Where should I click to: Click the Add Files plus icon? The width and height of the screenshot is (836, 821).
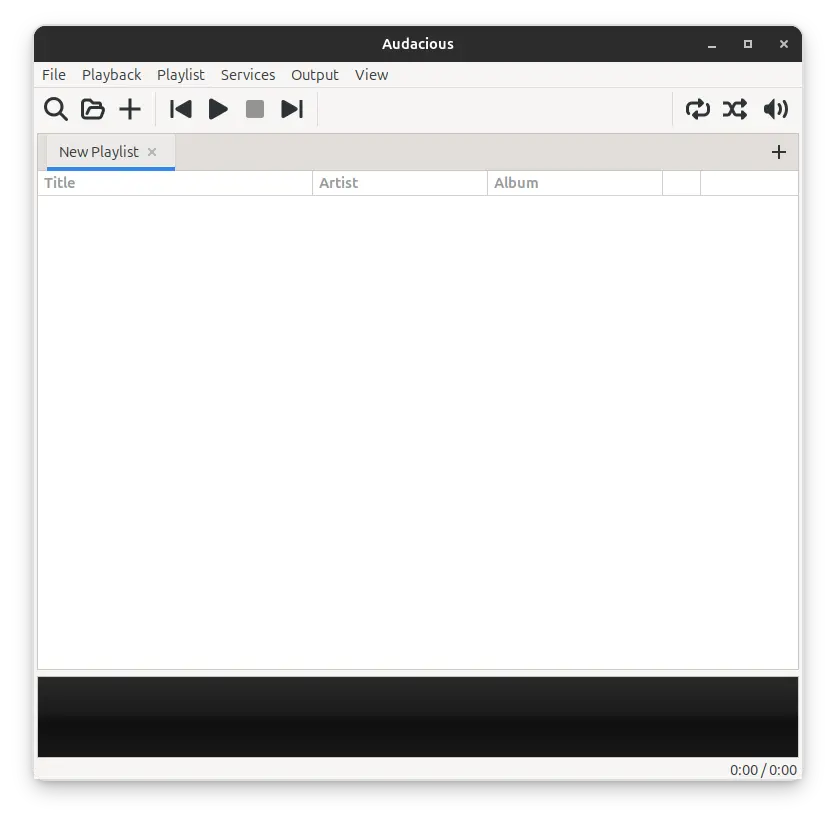[x=130, y=109]
